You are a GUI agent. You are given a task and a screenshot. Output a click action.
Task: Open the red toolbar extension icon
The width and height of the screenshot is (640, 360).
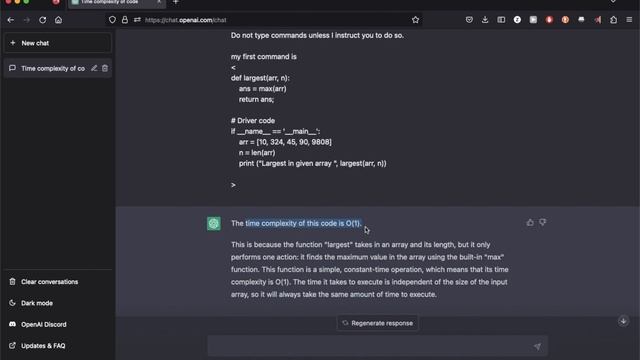[549, 20]
